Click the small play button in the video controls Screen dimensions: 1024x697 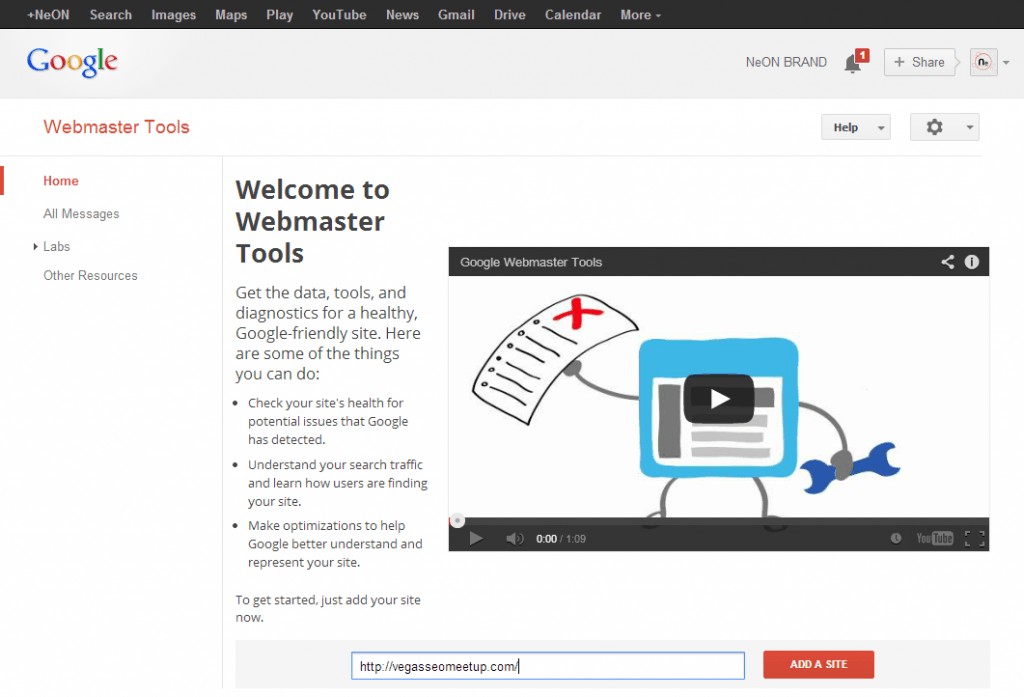[x=476, y=538]
